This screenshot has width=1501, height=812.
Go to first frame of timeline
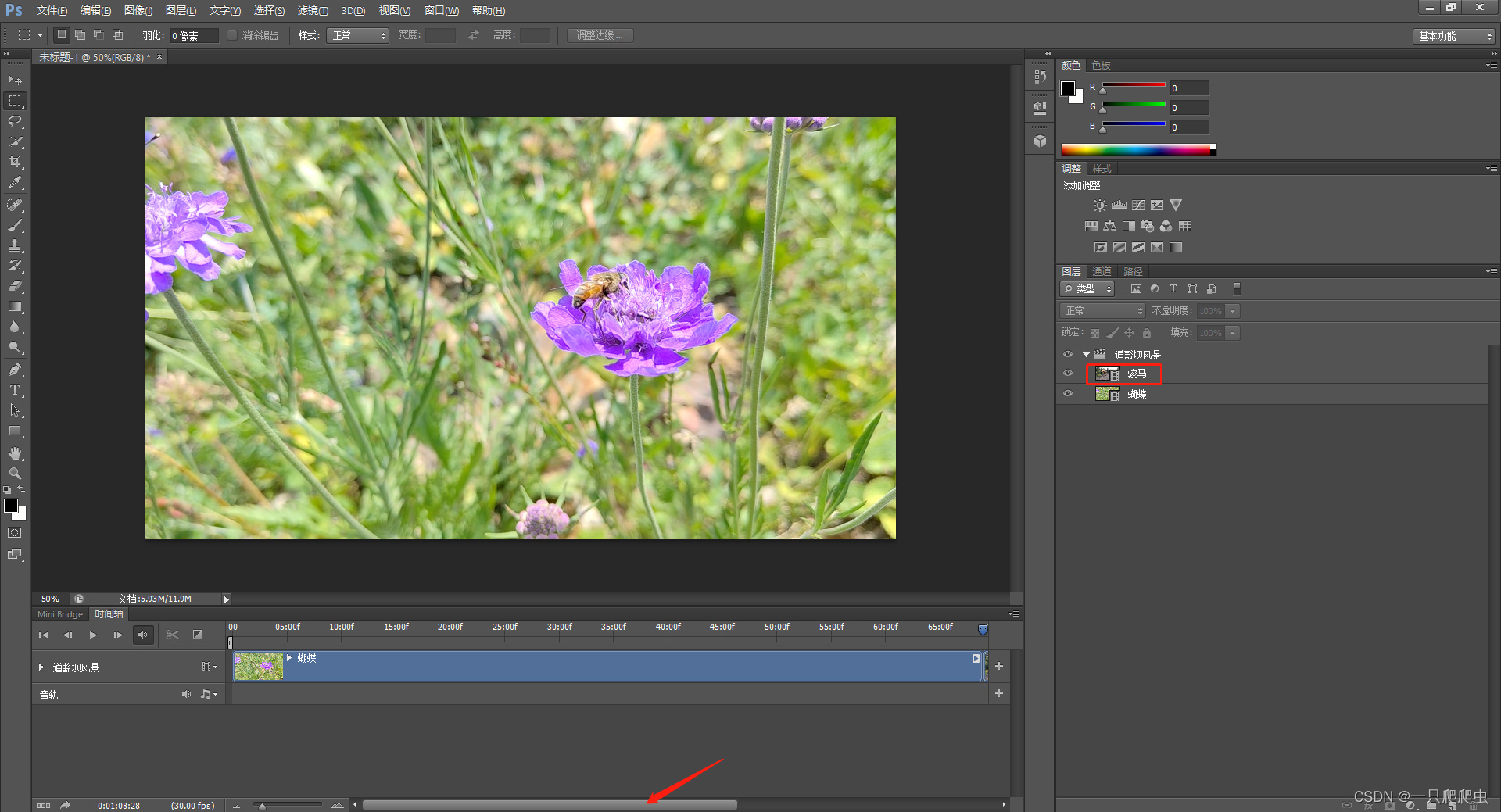click(43, 635)
